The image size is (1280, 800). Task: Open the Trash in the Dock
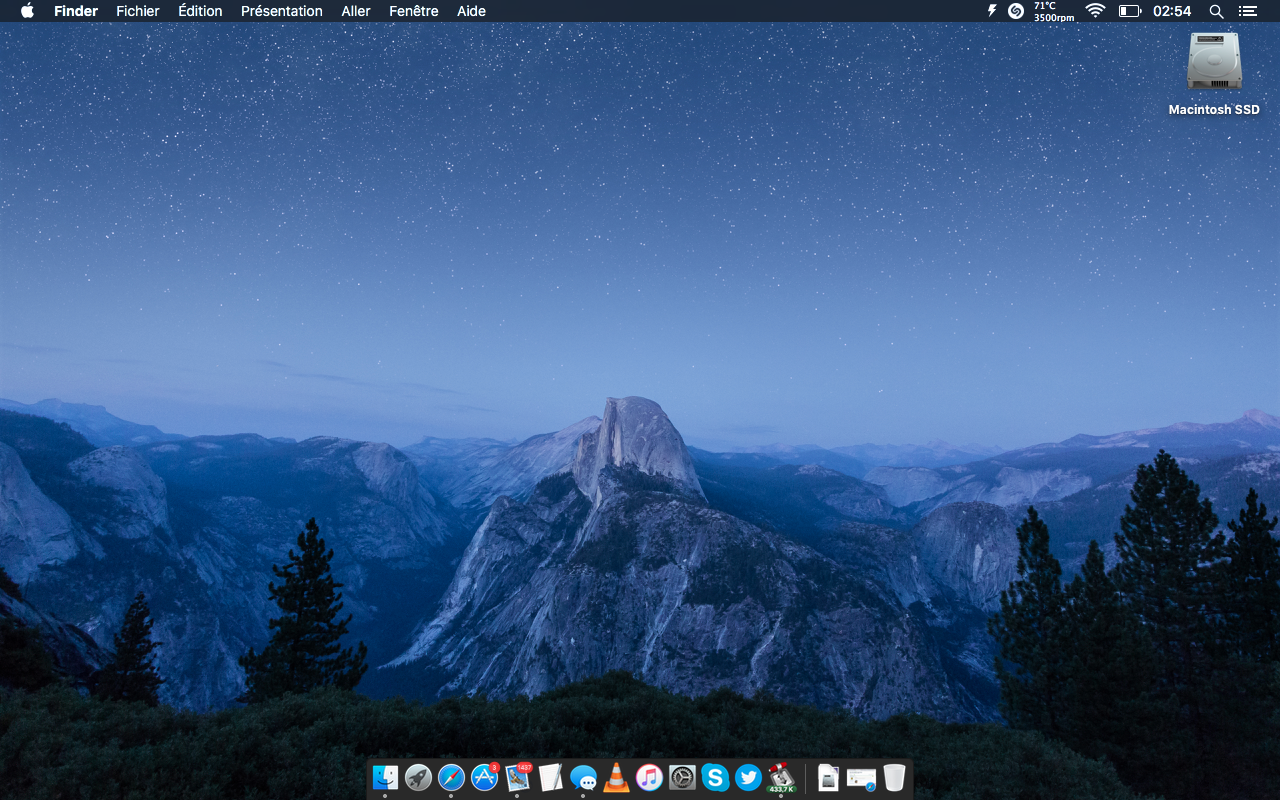(894, 777)
